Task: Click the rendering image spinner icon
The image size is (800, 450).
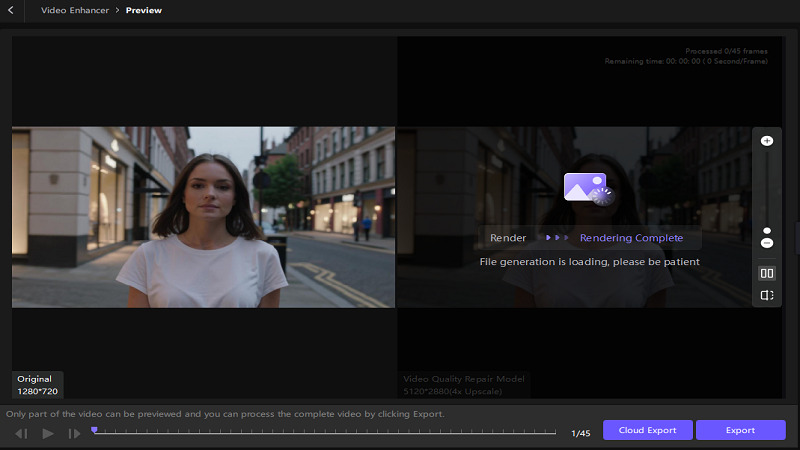Action: click(x=589, y=189)
